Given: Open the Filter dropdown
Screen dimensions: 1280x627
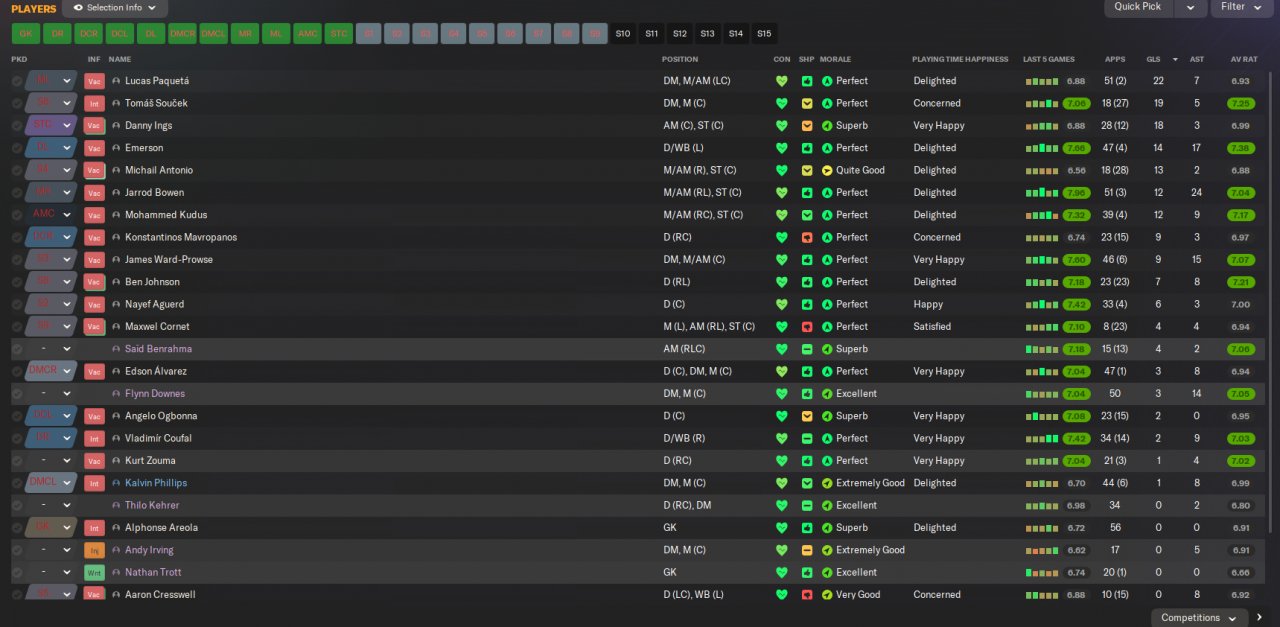Looking at the screenshot, I should point(1241,7).
